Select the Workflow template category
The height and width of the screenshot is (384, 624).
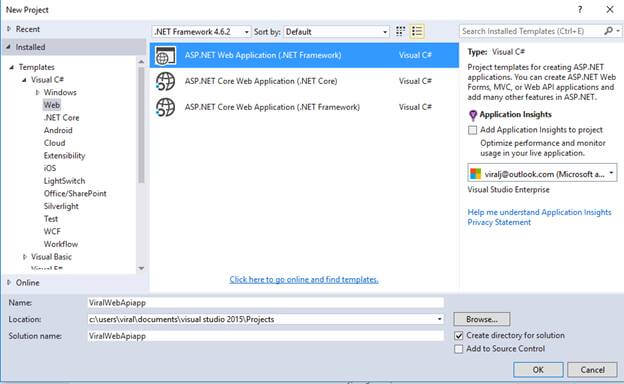[61, 244]
